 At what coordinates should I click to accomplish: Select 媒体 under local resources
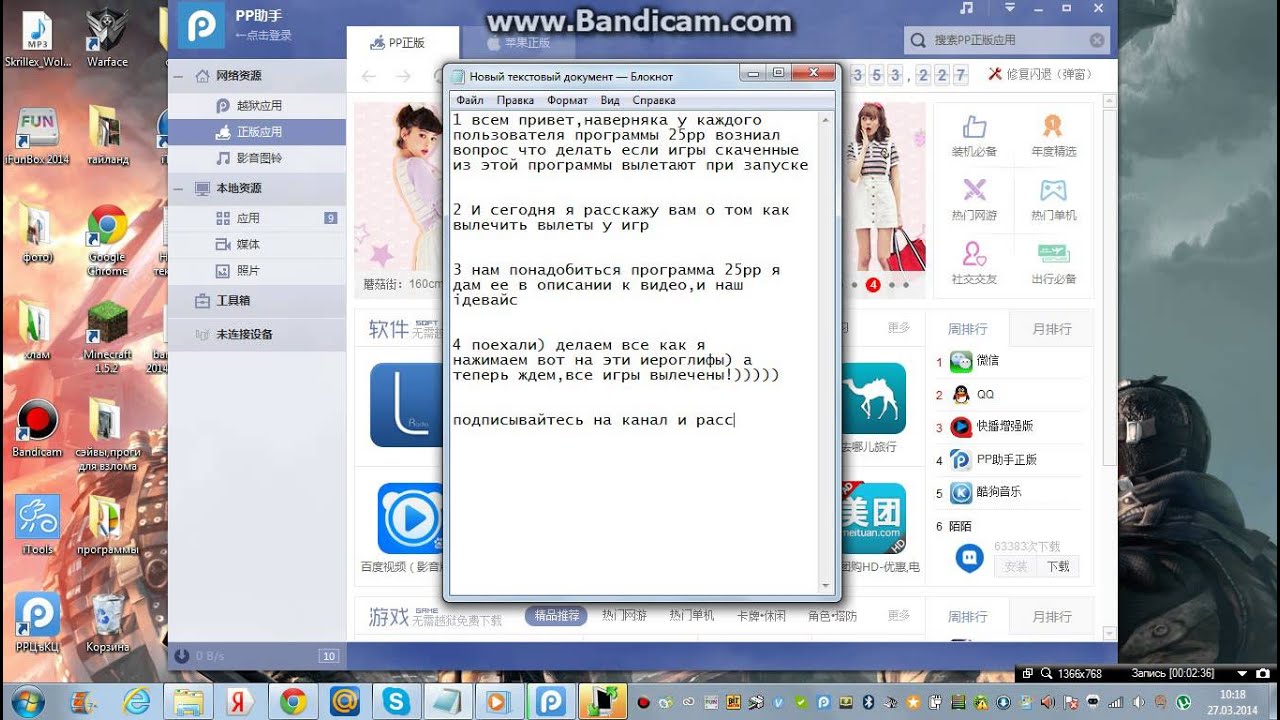click(x=256, y=244)
